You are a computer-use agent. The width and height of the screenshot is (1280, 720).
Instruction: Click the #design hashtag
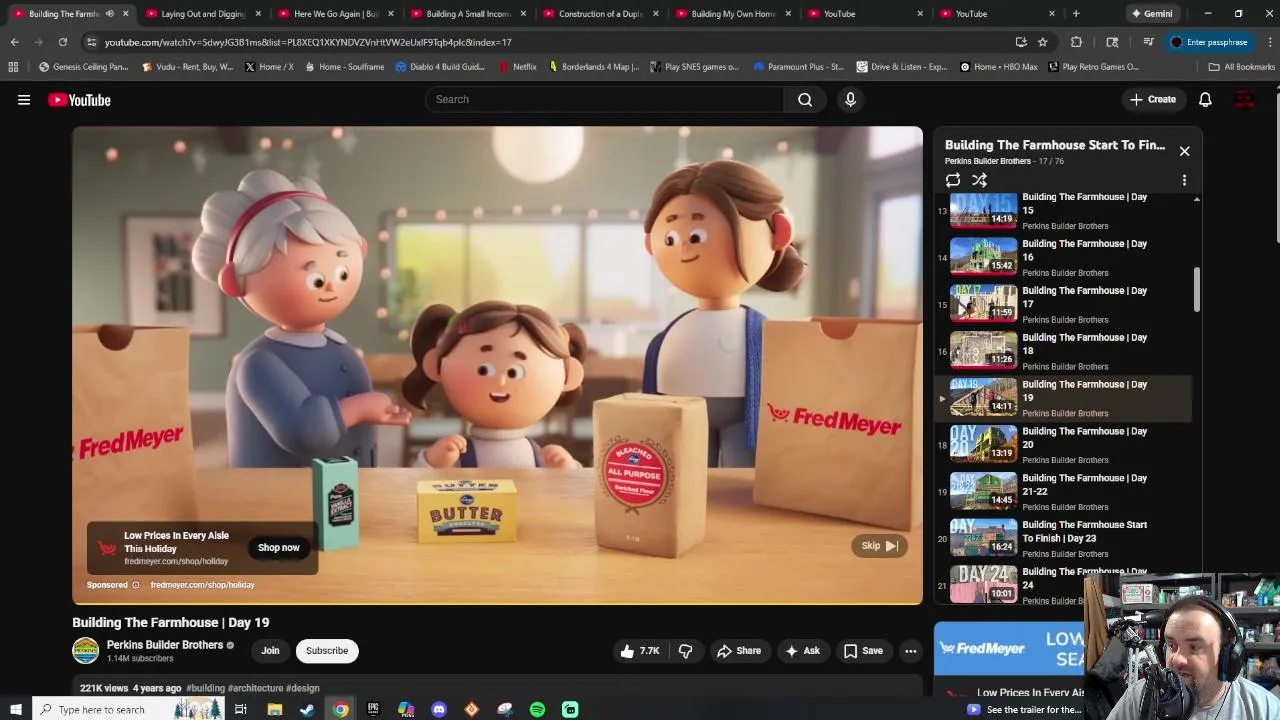click(302, 688)
